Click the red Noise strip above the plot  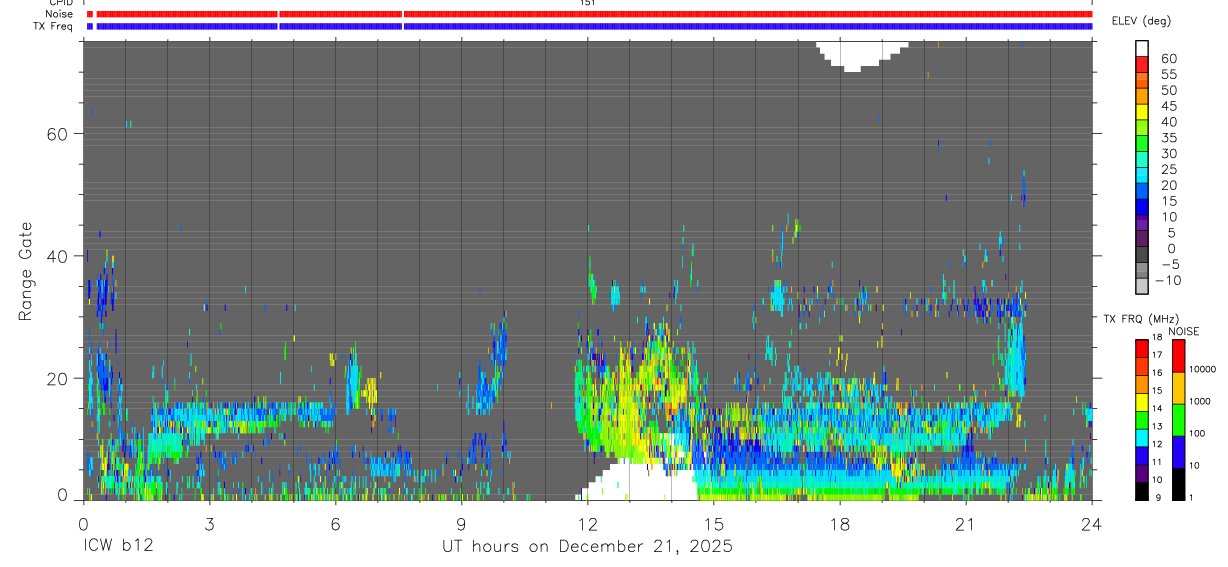[590, 14]
